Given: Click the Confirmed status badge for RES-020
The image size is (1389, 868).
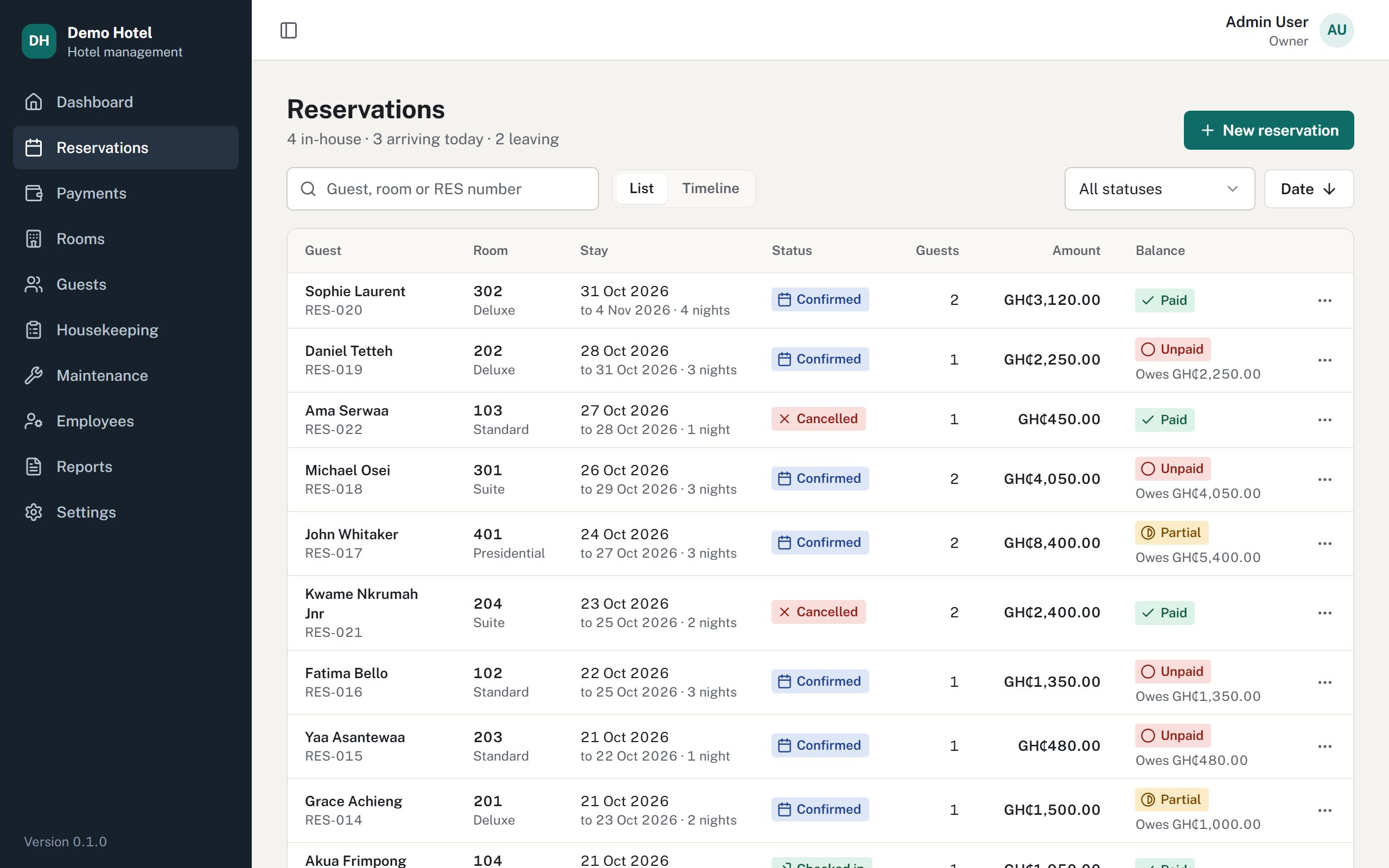Looking at the screenshot, I should point(820,299).
